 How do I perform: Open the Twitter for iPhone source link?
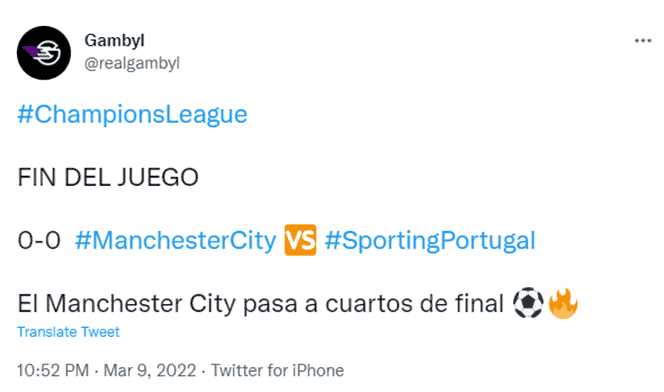[x=277, y=370]
